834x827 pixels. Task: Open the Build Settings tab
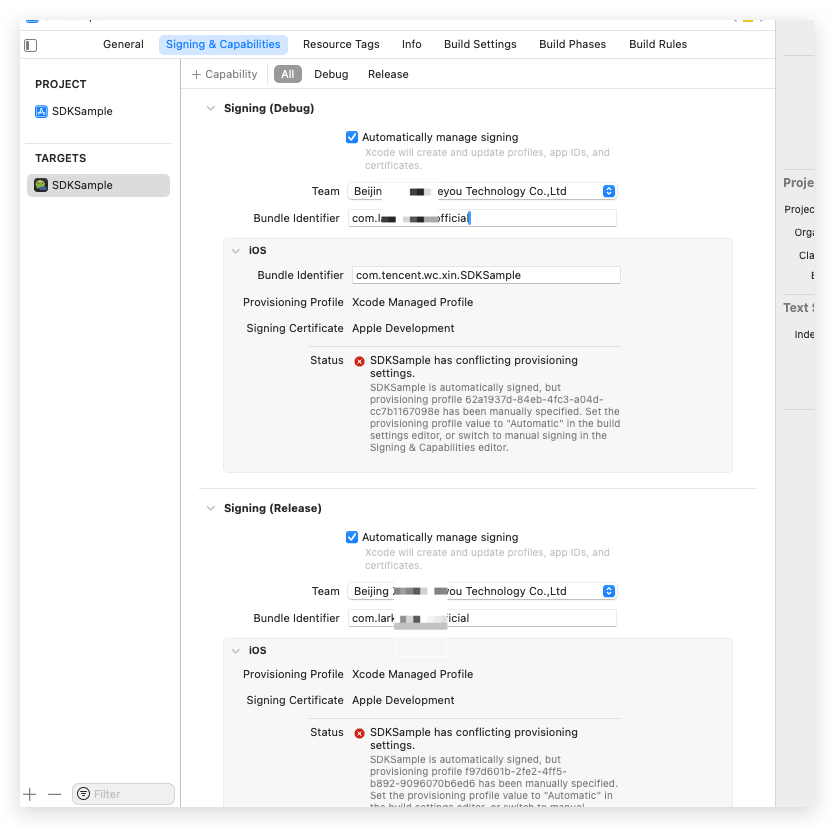coord(480,44)
